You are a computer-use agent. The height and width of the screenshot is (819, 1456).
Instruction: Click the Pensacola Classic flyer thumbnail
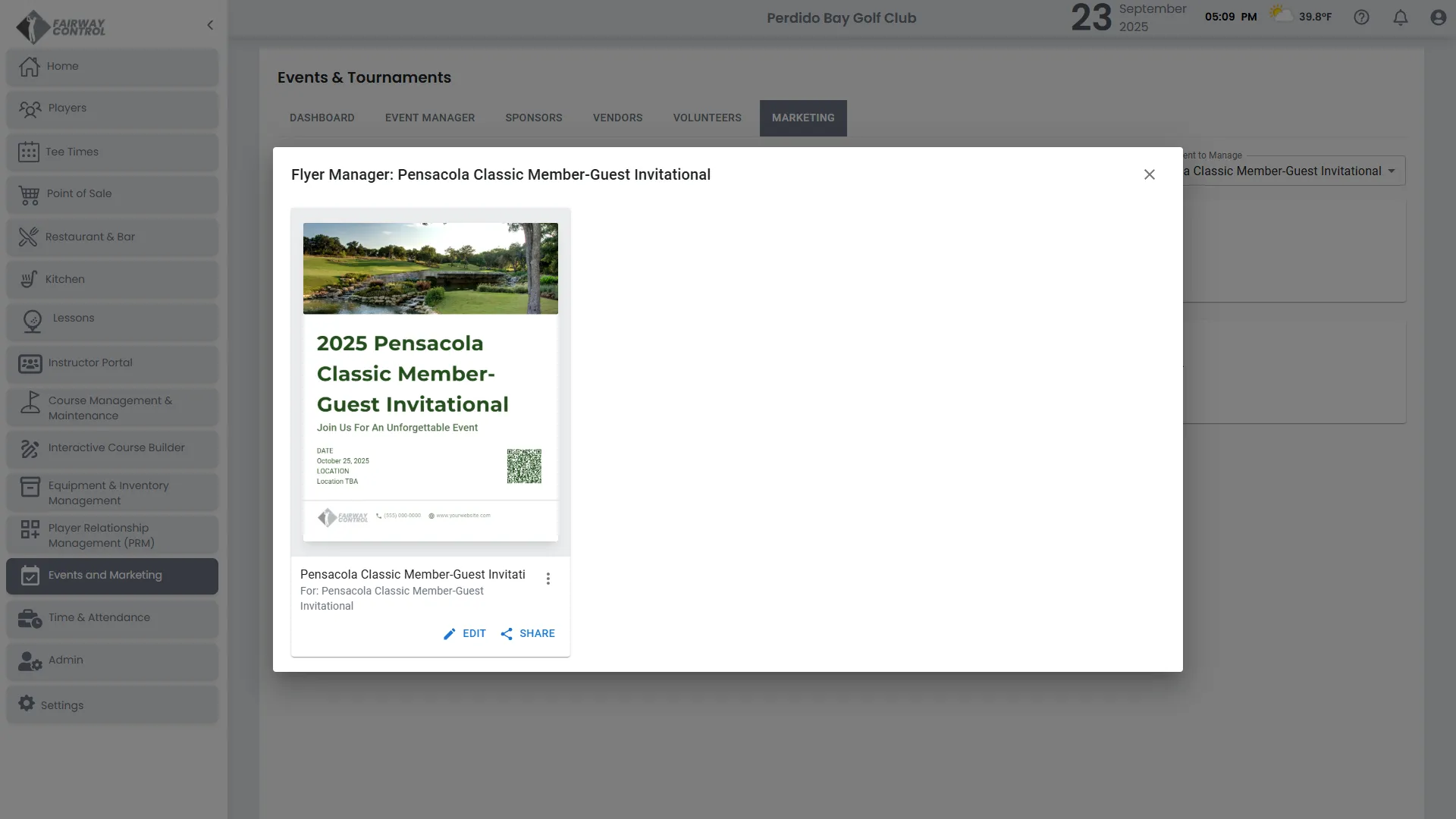pyautogui.click(x=430, y=381)
